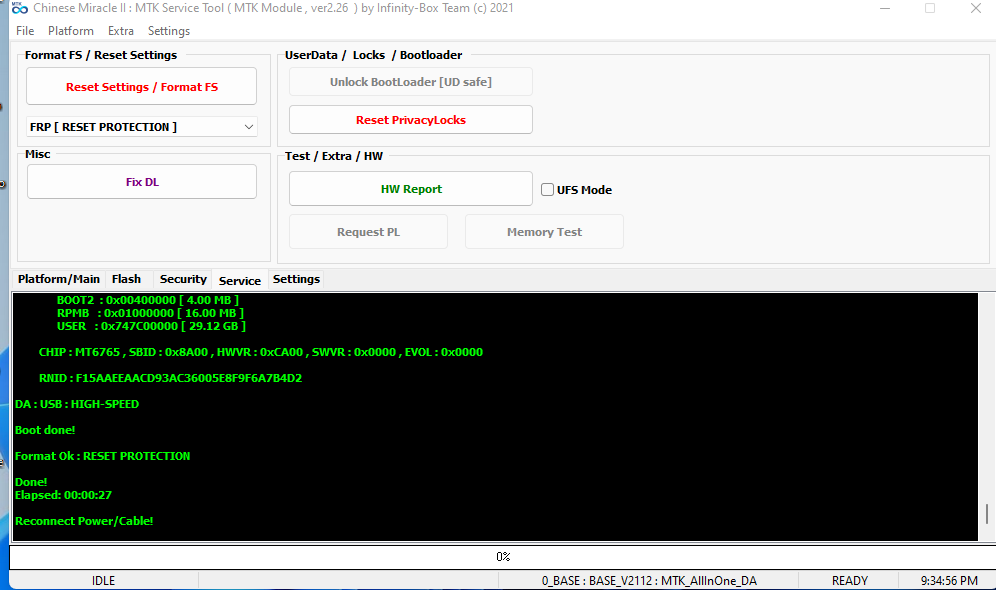
Task: Click the Request PL button
Action: [368, 232]
